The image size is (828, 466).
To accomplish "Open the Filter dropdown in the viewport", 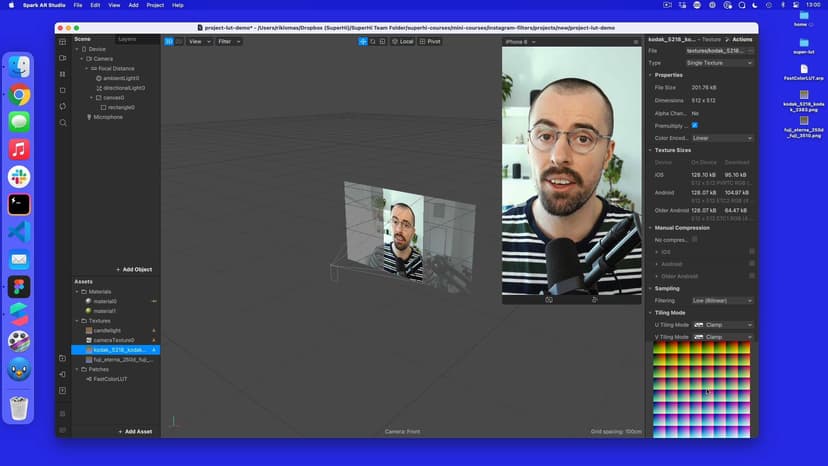I will click(x=229, y=41).
